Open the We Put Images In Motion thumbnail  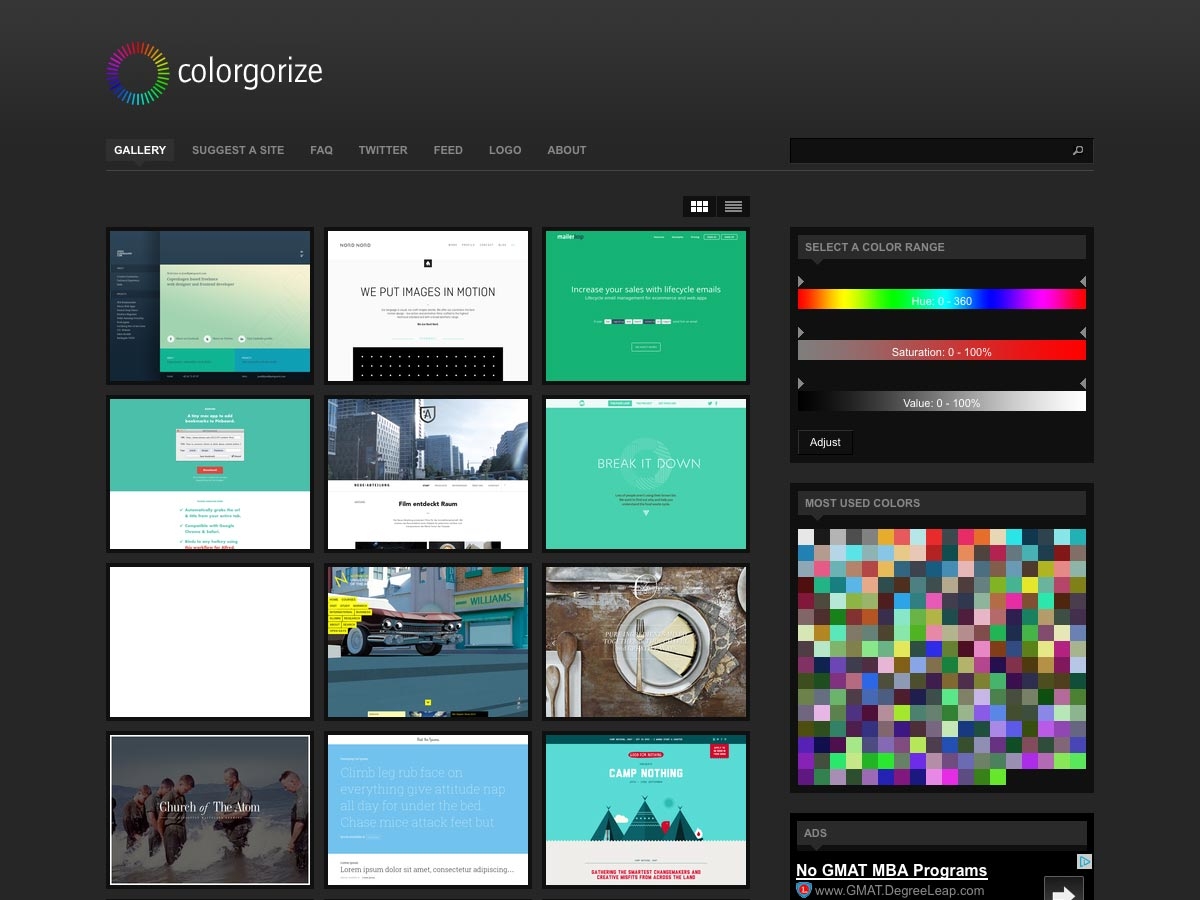[428, 306]
